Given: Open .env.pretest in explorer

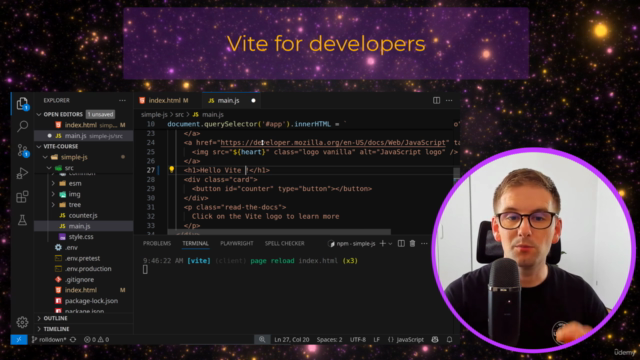Looking at the screenshot, I should click(84, 258).
